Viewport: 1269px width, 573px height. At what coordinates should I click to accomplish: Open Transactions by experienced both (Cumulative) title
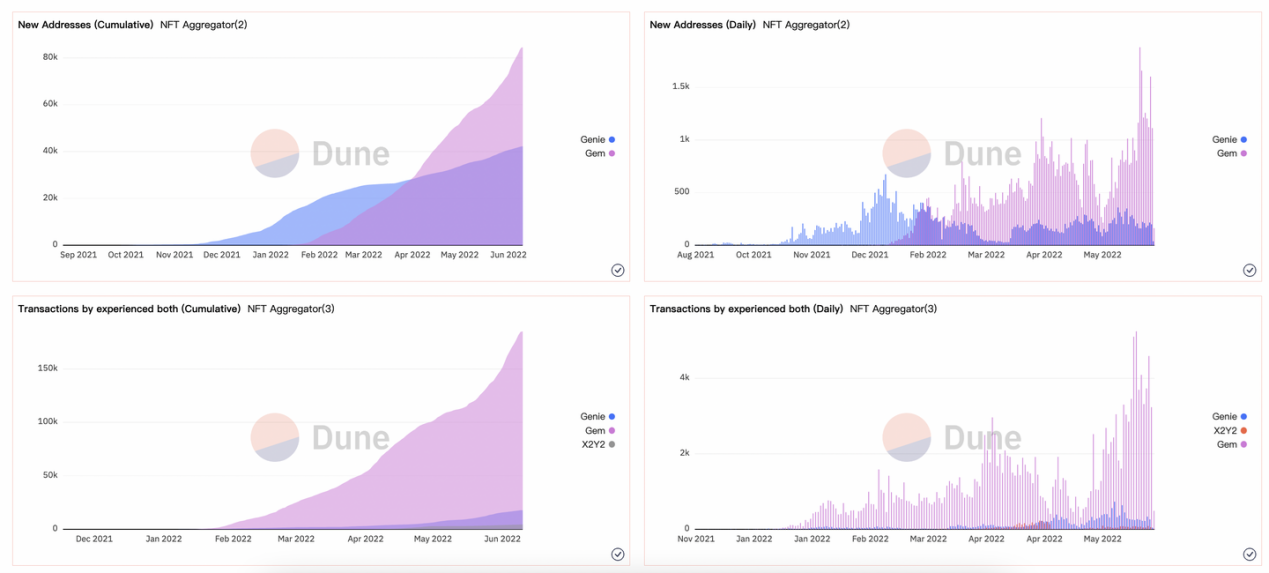[129, 309]
